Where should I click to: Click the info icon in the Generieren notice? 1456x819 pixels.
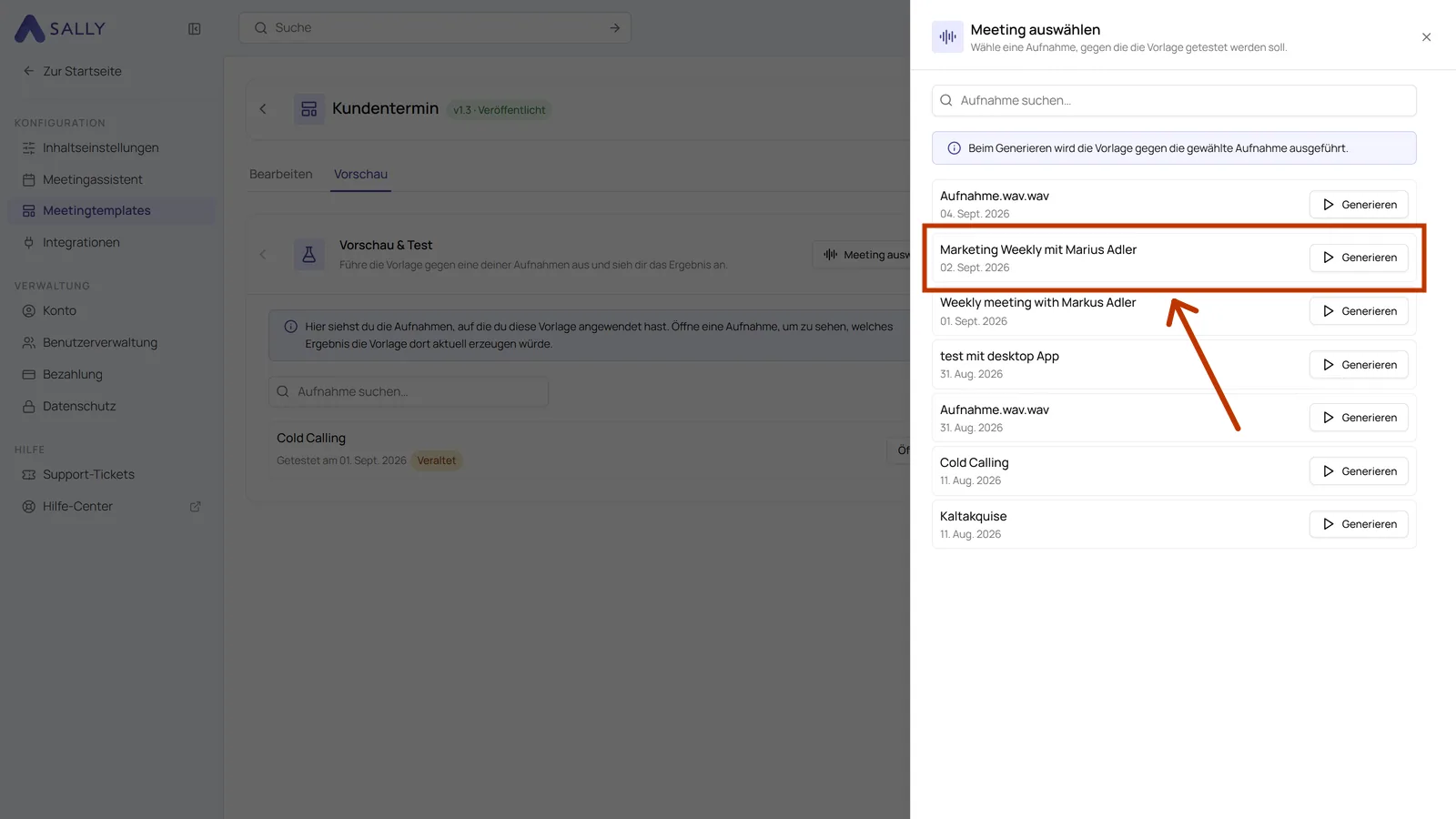coord(954,148)
